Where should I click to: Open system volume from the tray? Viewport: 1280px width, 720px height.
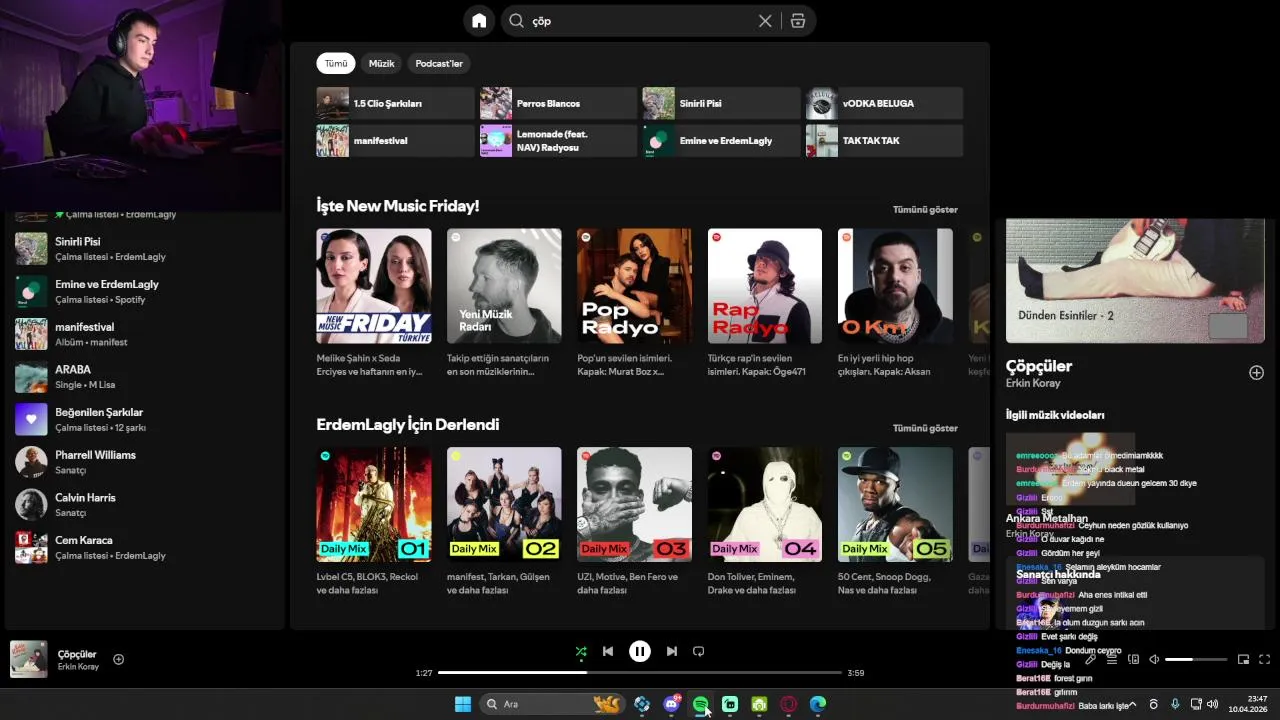(x=1212, y=704)
